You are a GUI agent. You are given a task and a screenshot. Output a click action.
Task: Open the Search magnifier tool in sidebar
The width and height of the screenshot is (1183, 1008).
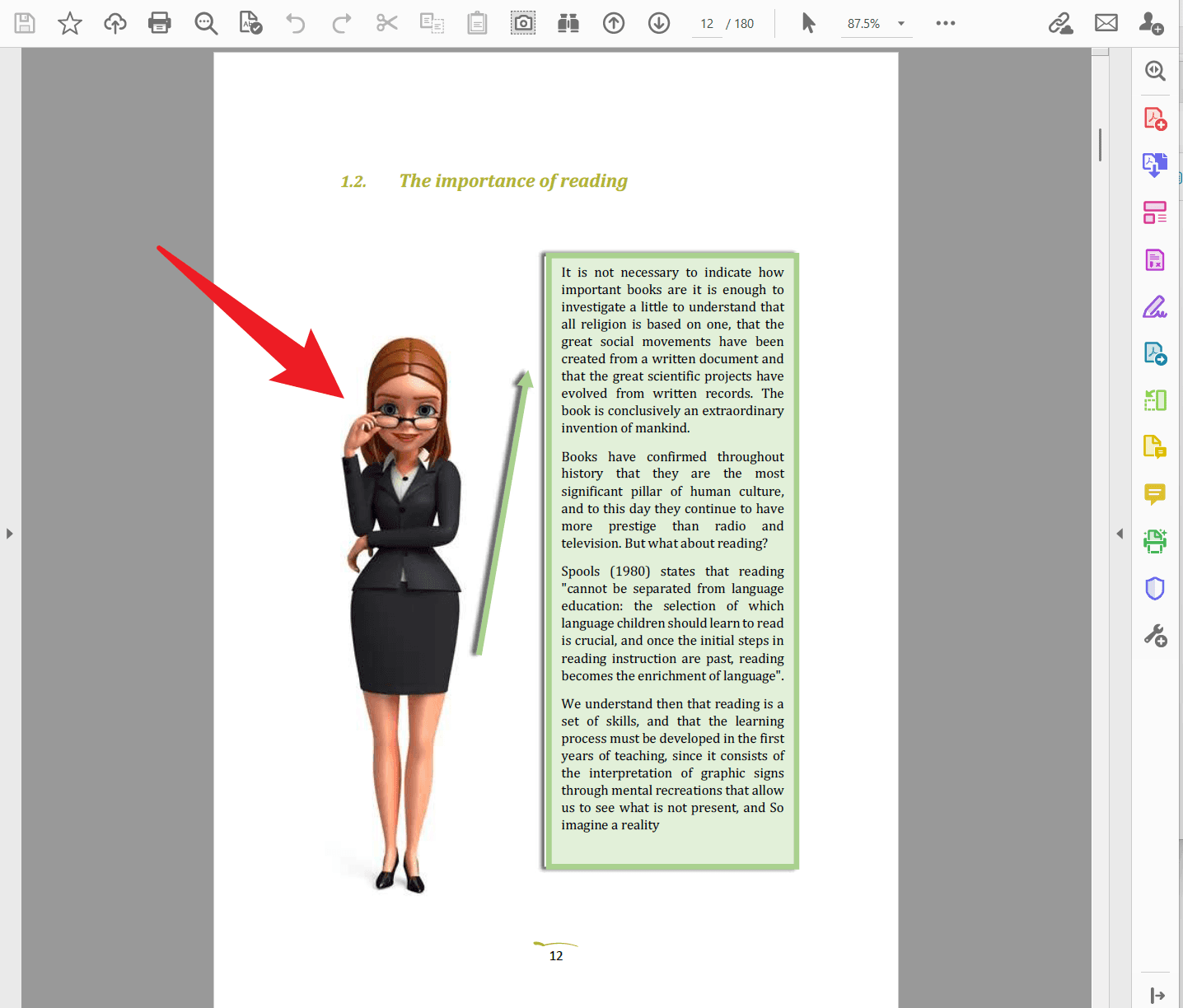coord(1155,71)
